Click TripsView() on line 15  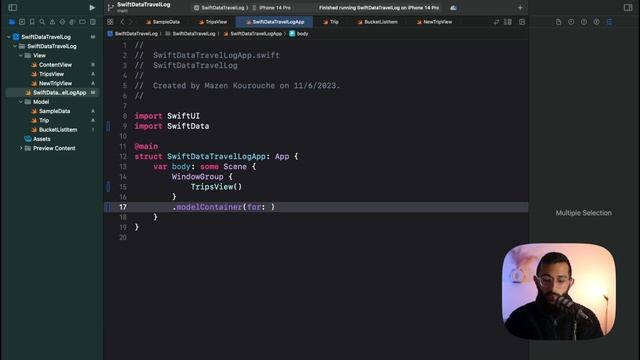[216, 187]
